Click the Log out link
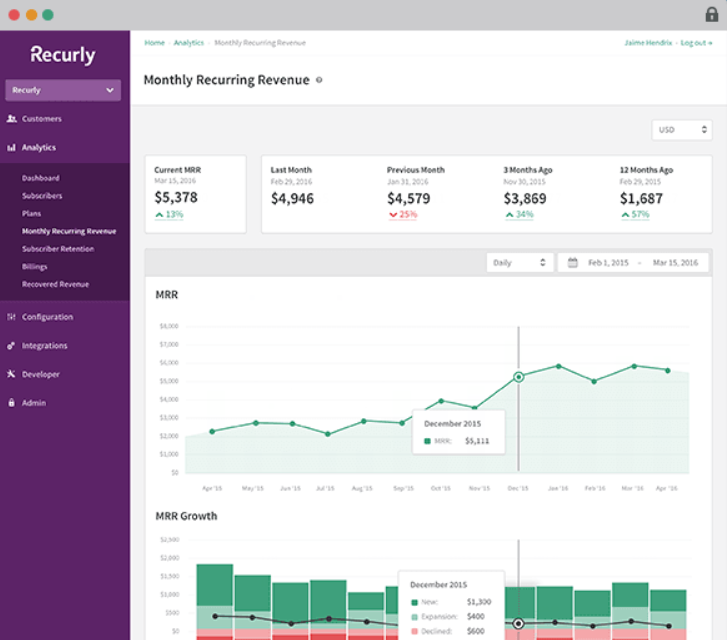Image resolution: width=727 pixels, height=640 pixels. 693,43
